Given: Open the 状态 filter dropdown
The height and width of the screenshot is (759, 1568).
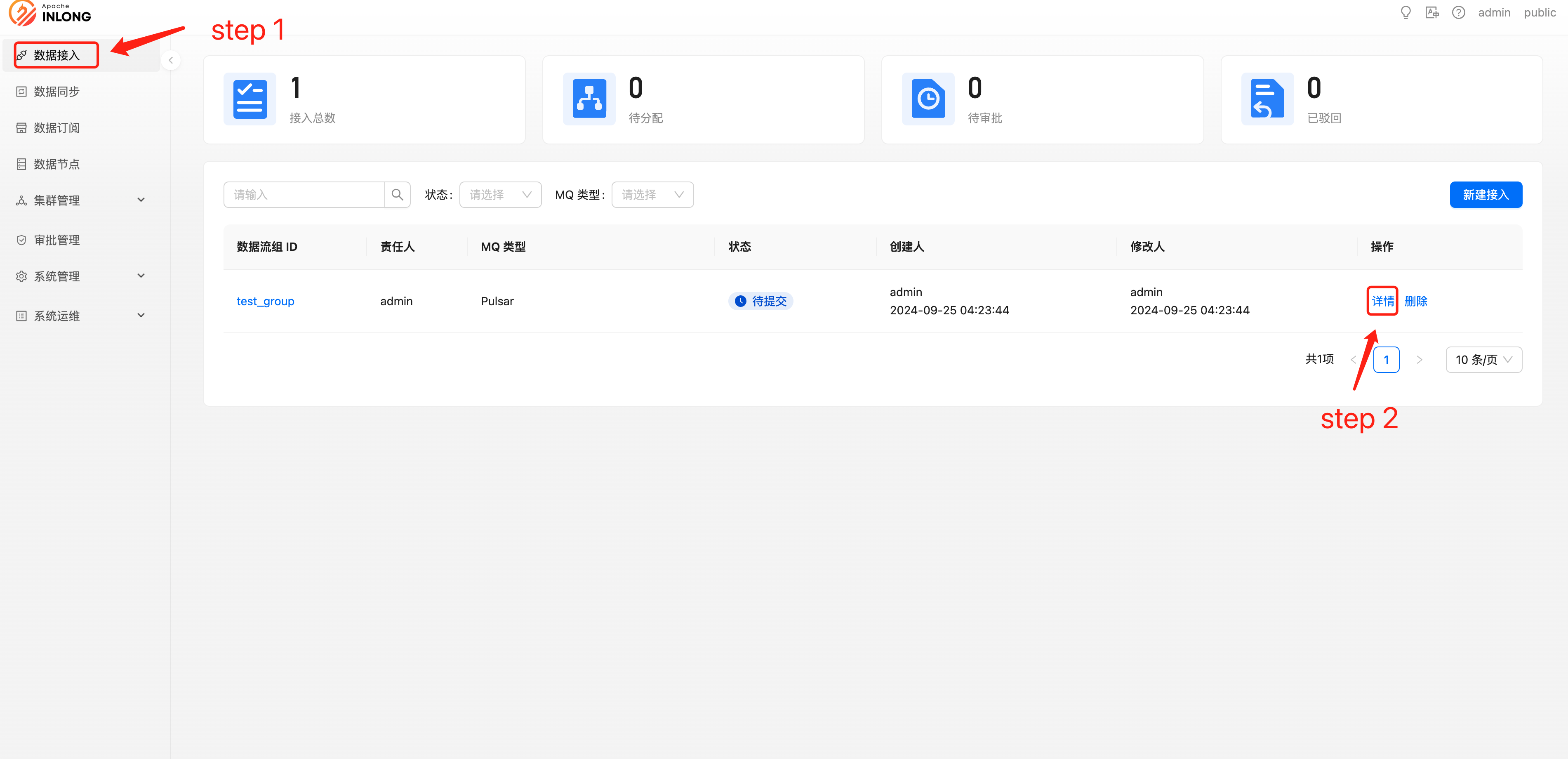Looking at the screenshot, I should point(500,194).
